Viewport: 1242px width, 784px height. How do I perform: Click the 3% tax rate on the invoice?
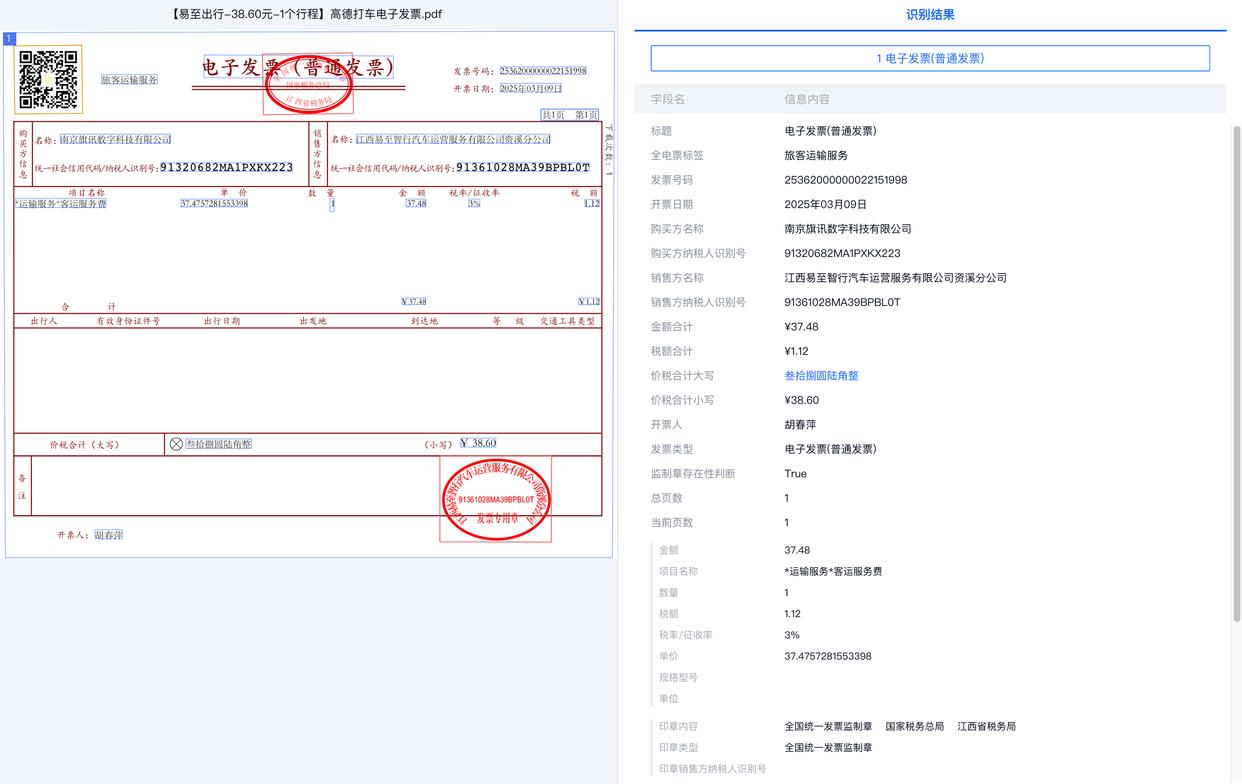click(x=474, y=203)
